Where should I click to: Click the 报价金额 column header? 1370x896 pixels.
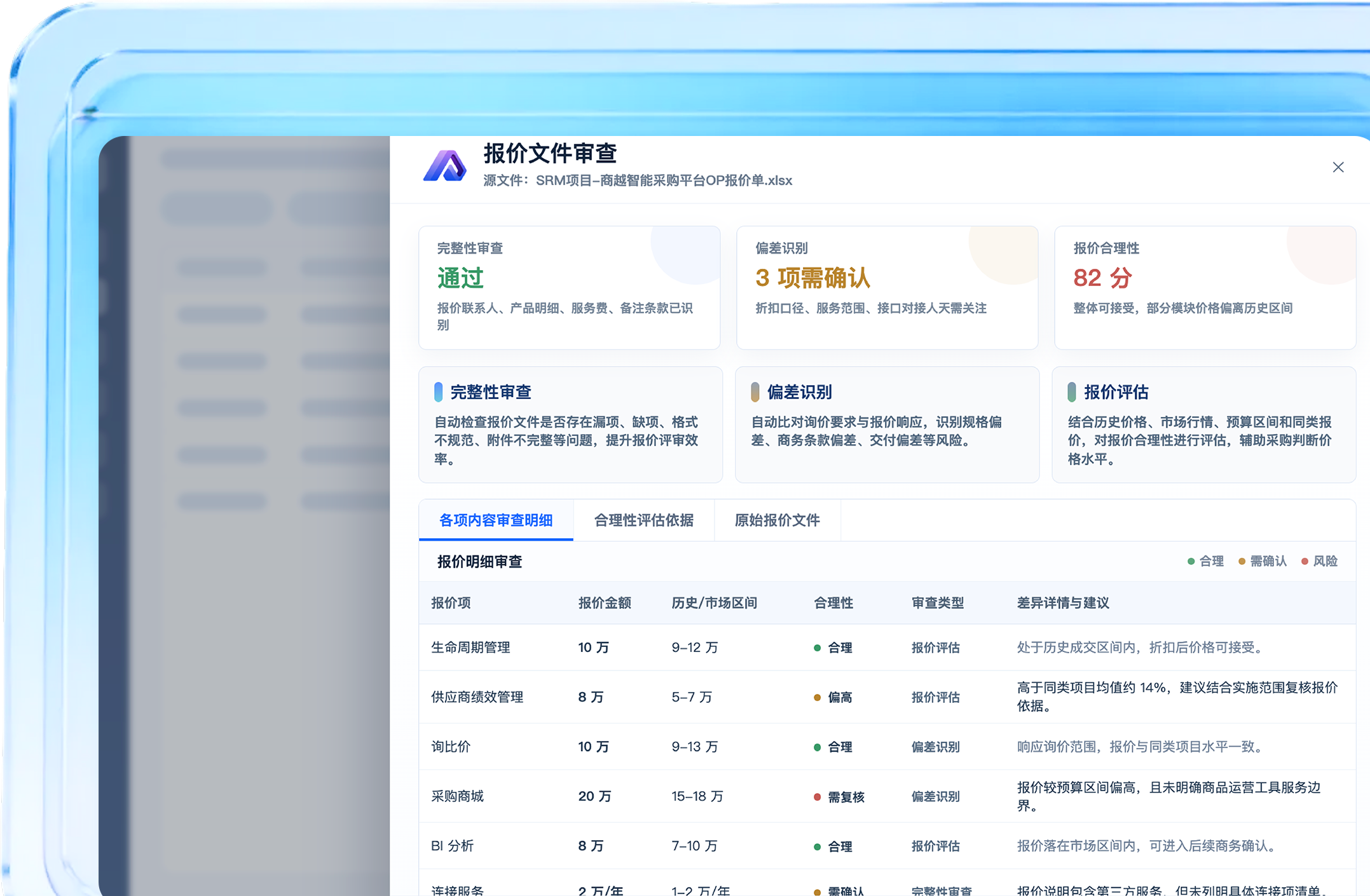pyautogui.click(x=604, y=602)
